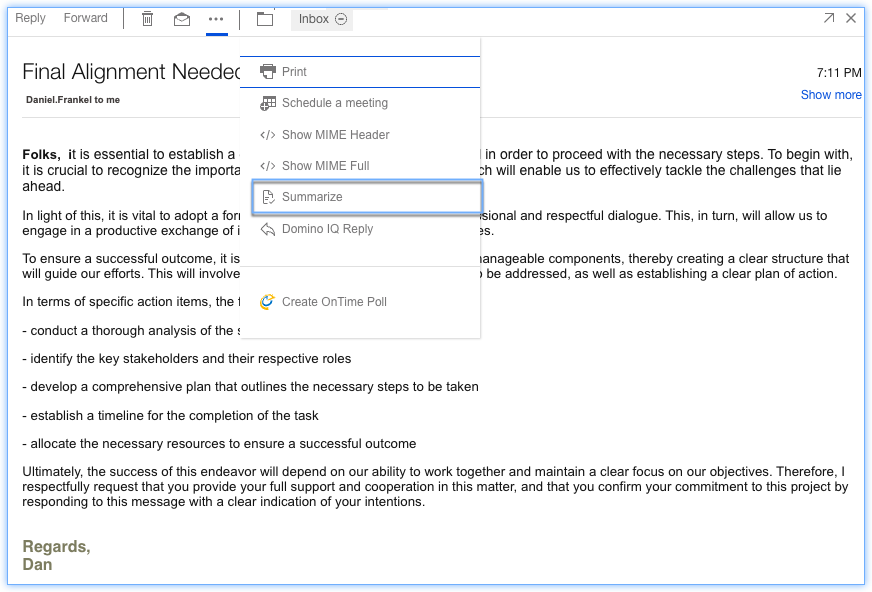Image resolution: width=872 pixels, height=592 pixels.
Task: Choose Domino IQ Reply
Action: (x=360, y=228)
